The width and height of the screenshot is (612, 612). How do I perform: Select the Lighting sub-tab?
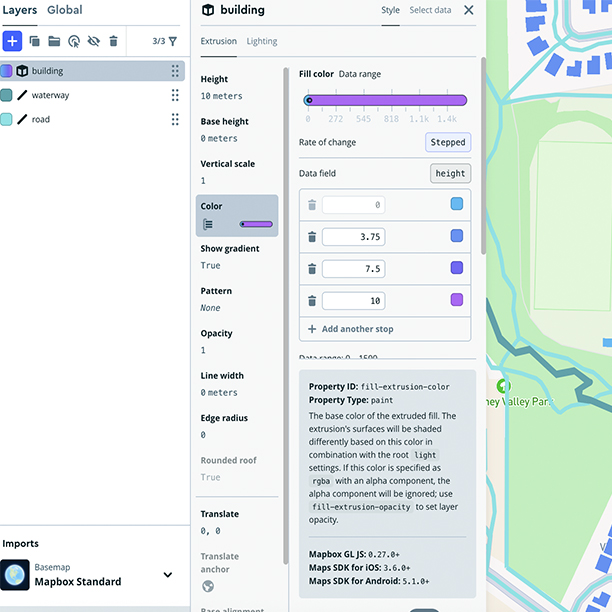(262, 41)
